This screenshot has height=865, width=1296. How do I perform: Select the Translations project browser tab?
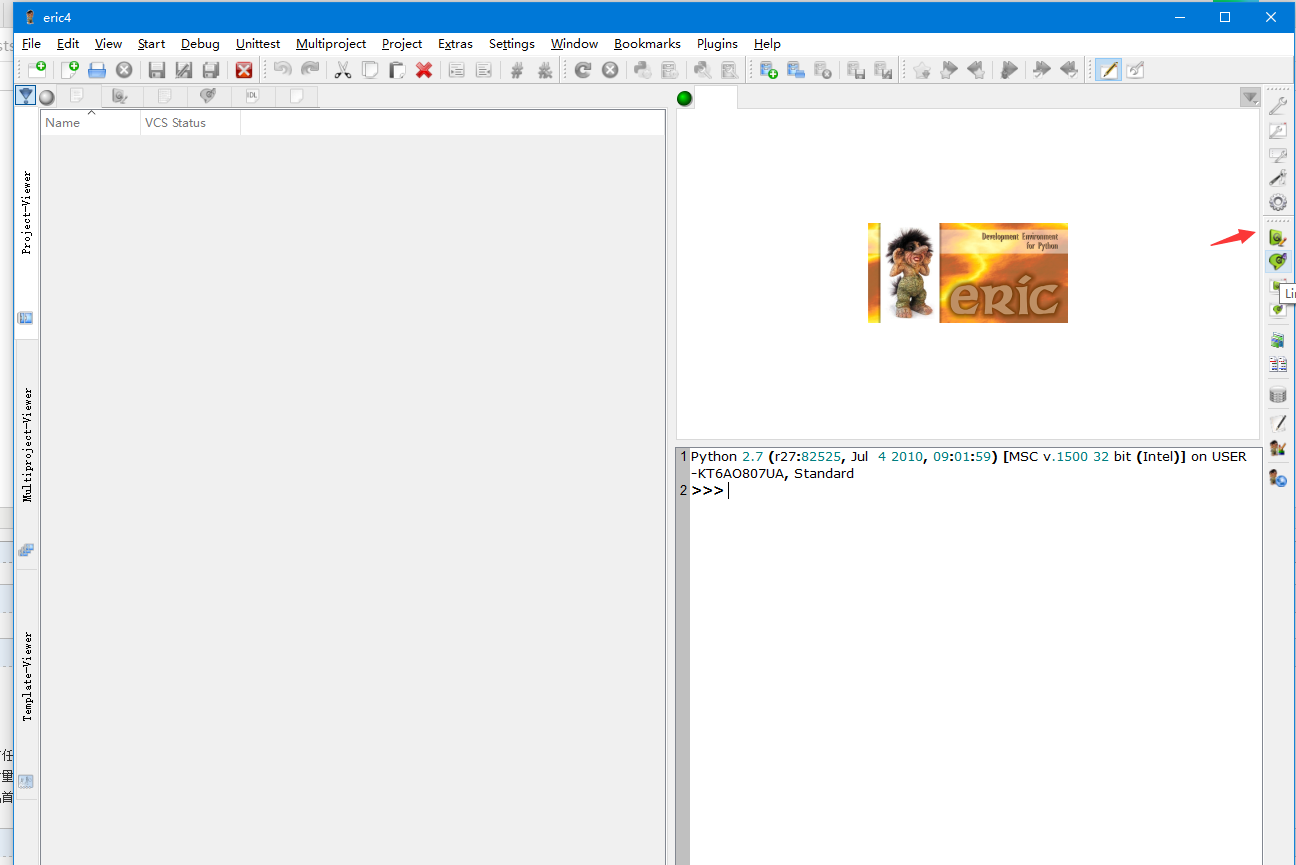pyautogui.click(x=208, y=96)
